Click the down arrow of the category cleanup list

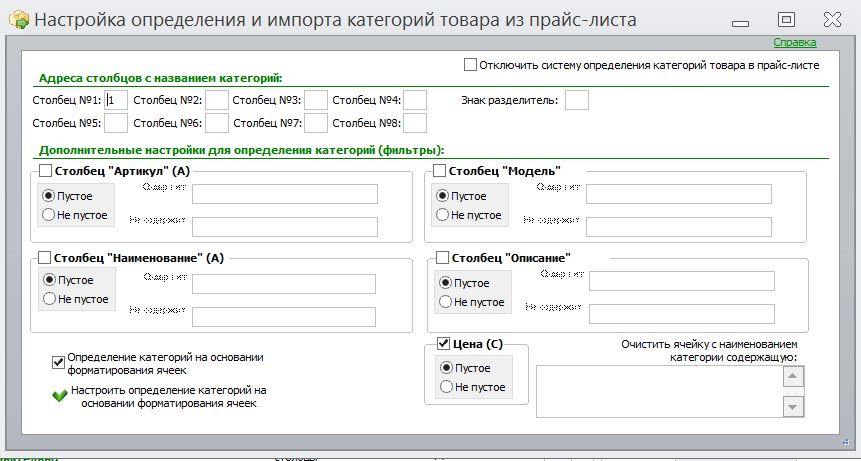point(793,407)
